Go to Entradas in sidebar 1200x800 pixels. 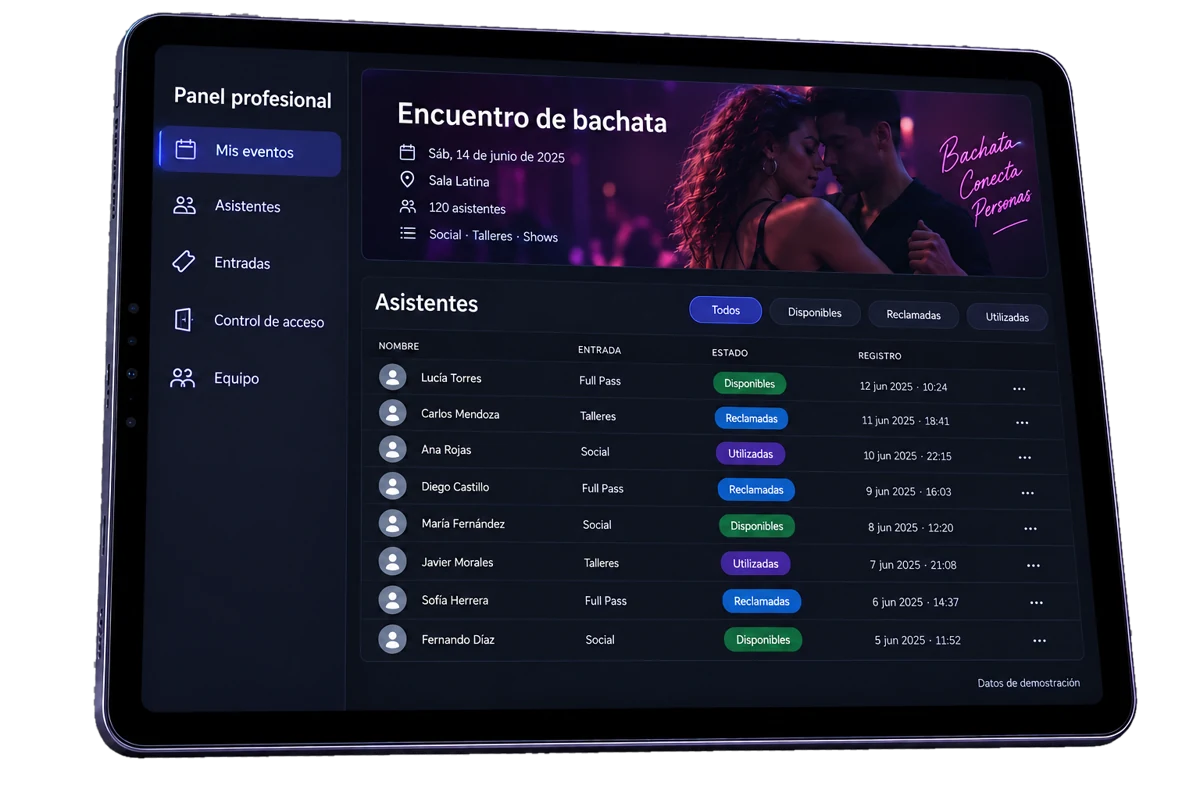[x=243, y=263]
